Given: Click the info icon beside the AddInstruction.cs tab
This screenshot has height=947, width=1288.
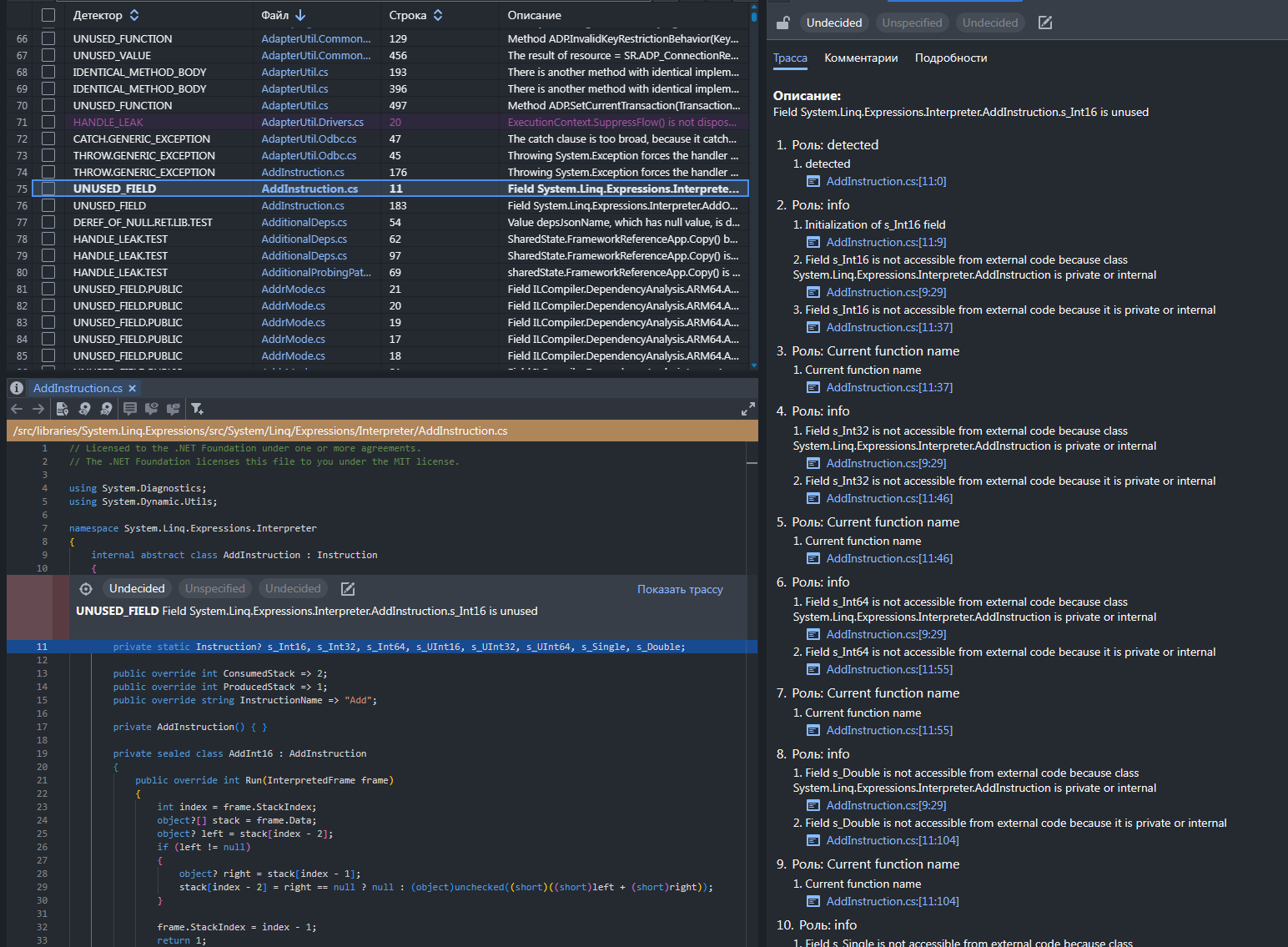Looking at the screenshot, I should [17, 388].
